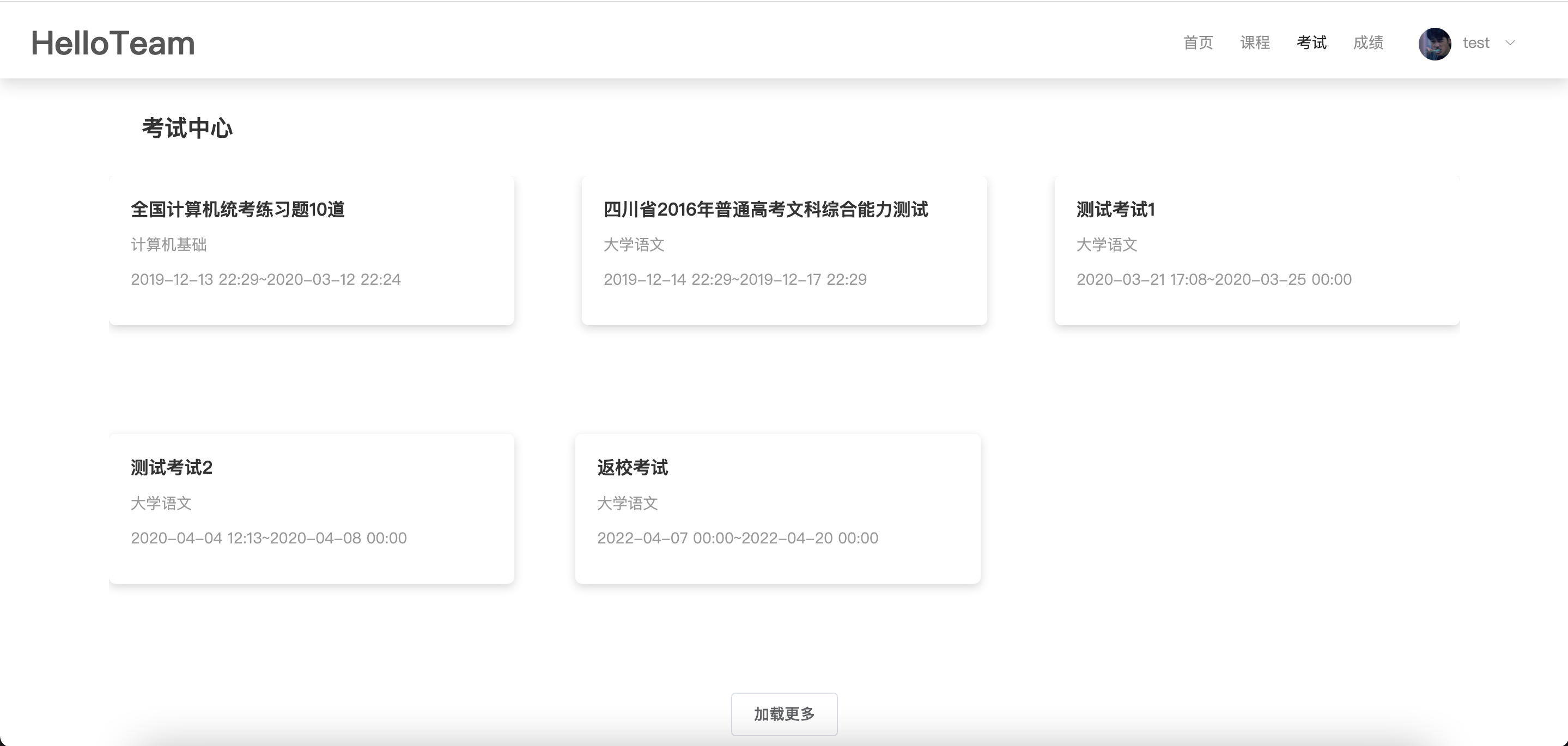This screenshot has height=746, width=1568.
Task: Open exam 全国计算机统考练习题10道
Action: (x=238, y=209)
